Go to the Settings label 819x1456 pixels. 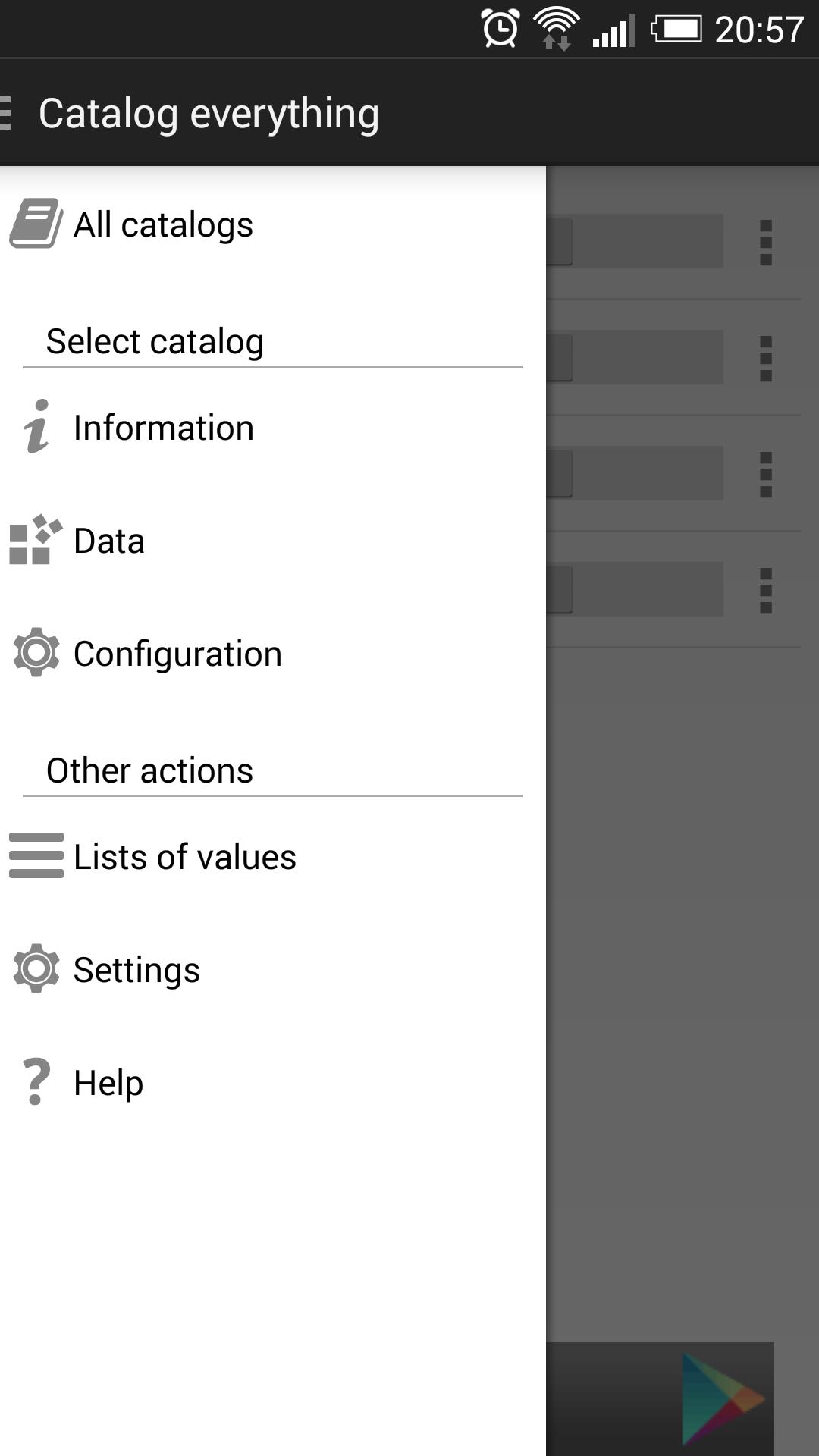point(136,970)
